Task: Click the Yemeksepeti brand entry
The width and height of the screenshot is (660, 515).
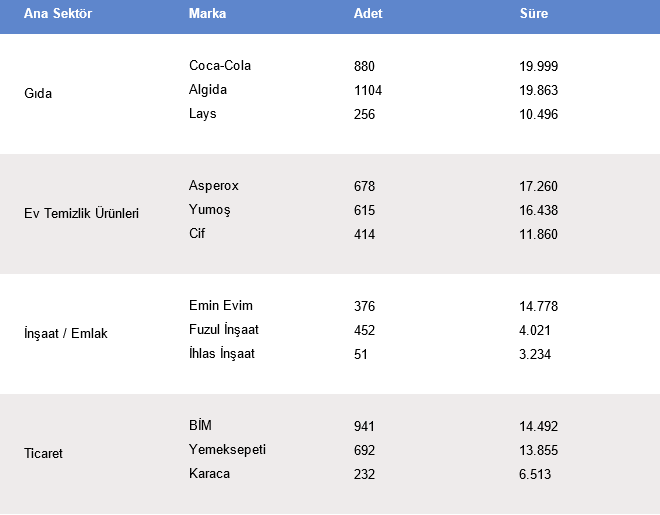Action: [x=227, y=450]
